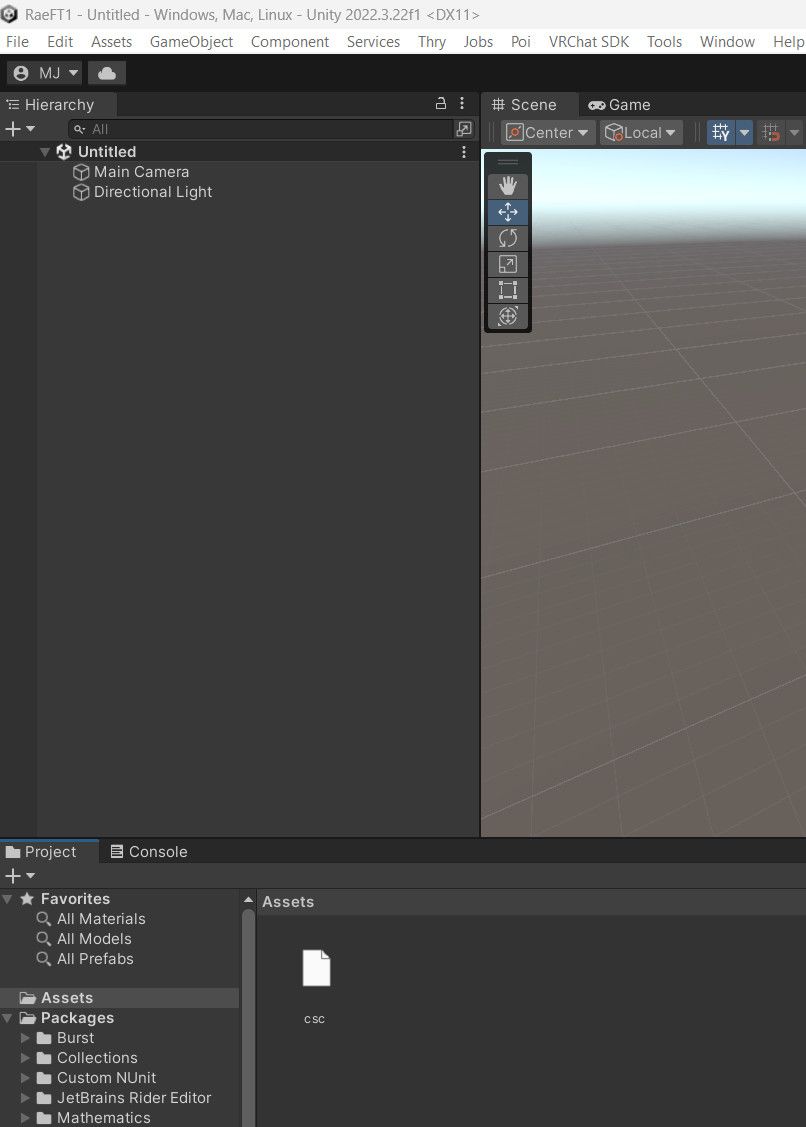Click the Hierarchy search field
Screen dimensions: 806x1127
(x=260, y=129)
